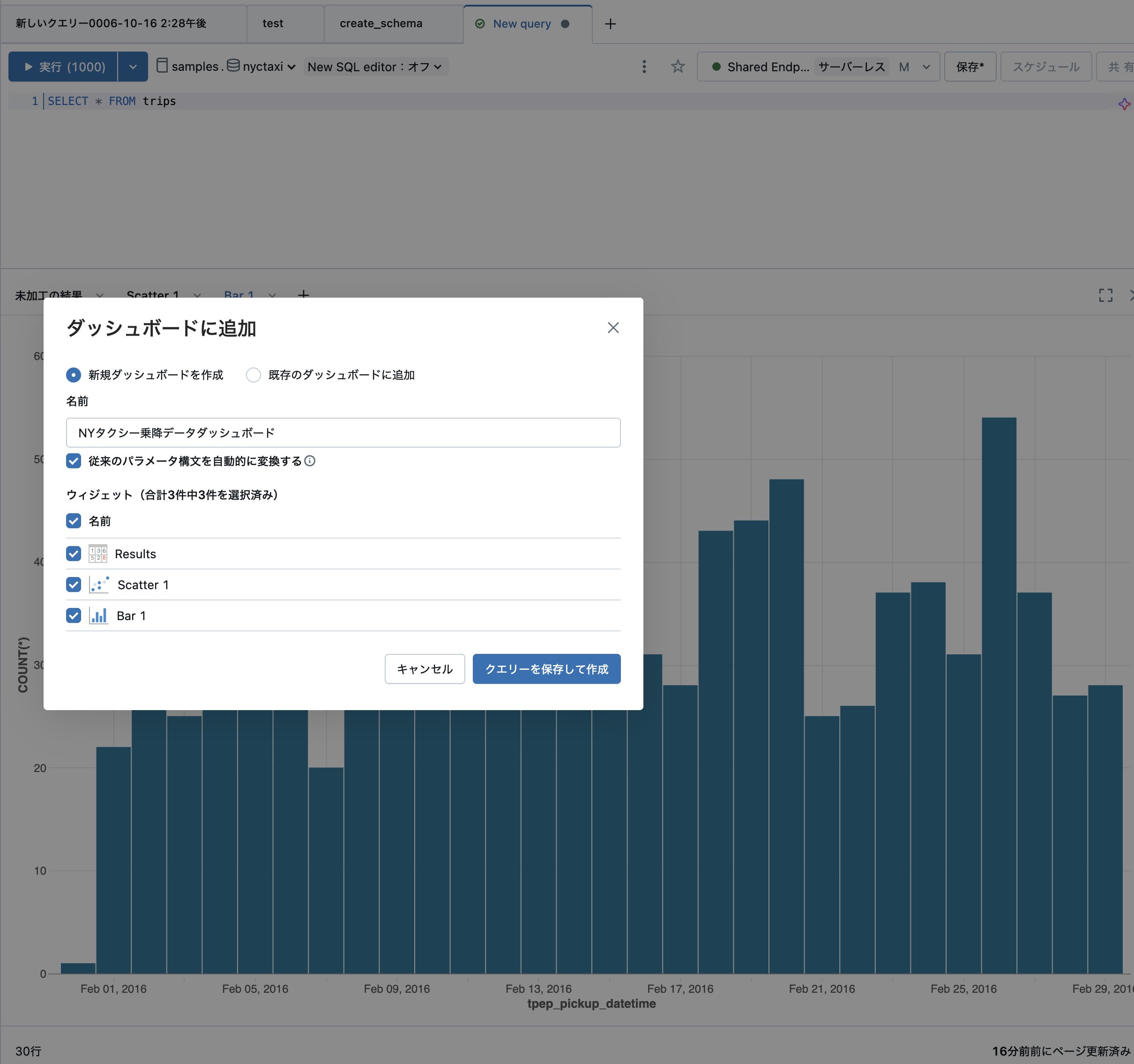Add a new query tab with plus
Image resolution: width=1134 pixels, height=1064 pixels.
pos(610,24)
